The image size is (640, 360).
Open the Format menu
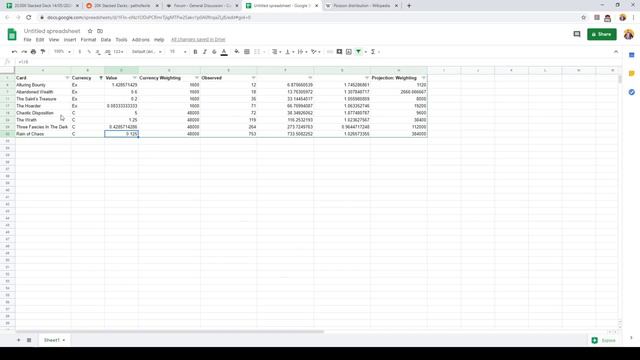[x=88, y=40]
